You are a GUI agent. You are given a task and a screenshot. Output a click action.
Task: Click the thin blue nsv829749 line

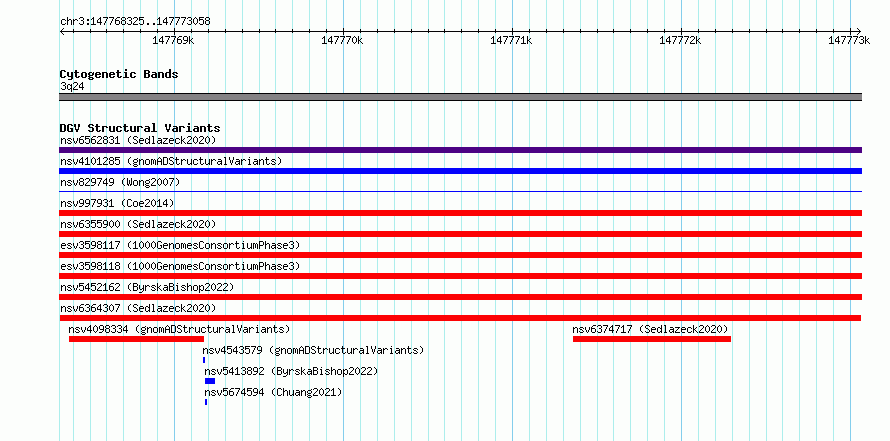click(x=460, y=191)
